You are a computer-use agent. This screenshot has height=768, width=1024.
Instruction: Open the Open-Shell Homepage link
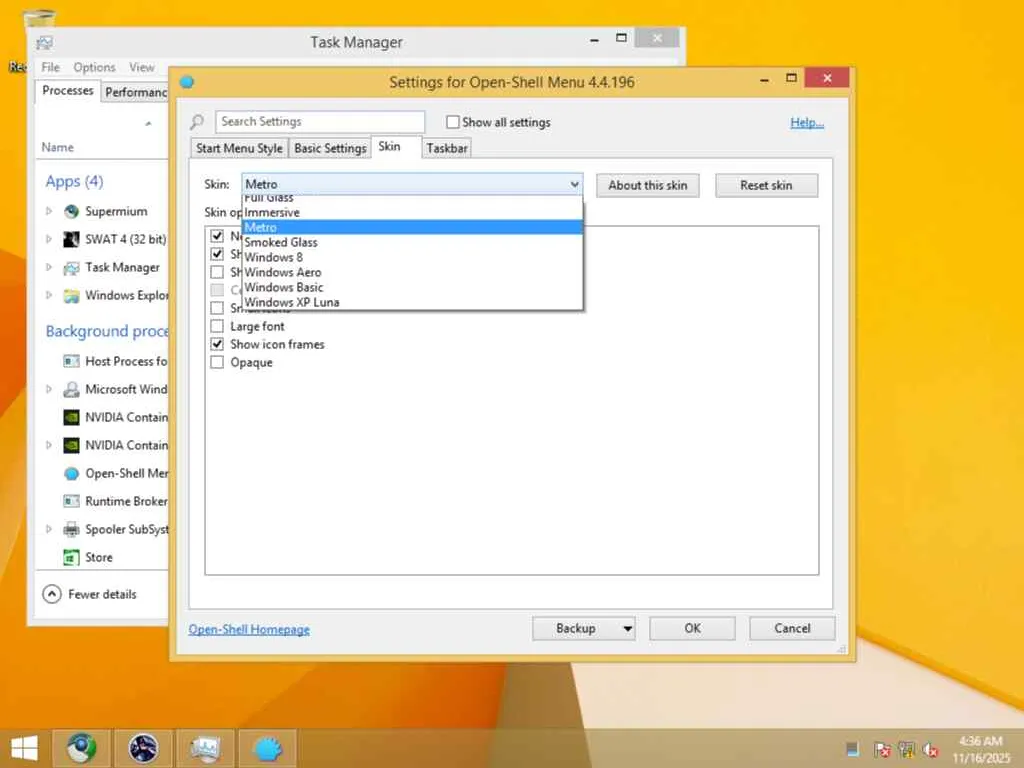click(x=249, y=630)
